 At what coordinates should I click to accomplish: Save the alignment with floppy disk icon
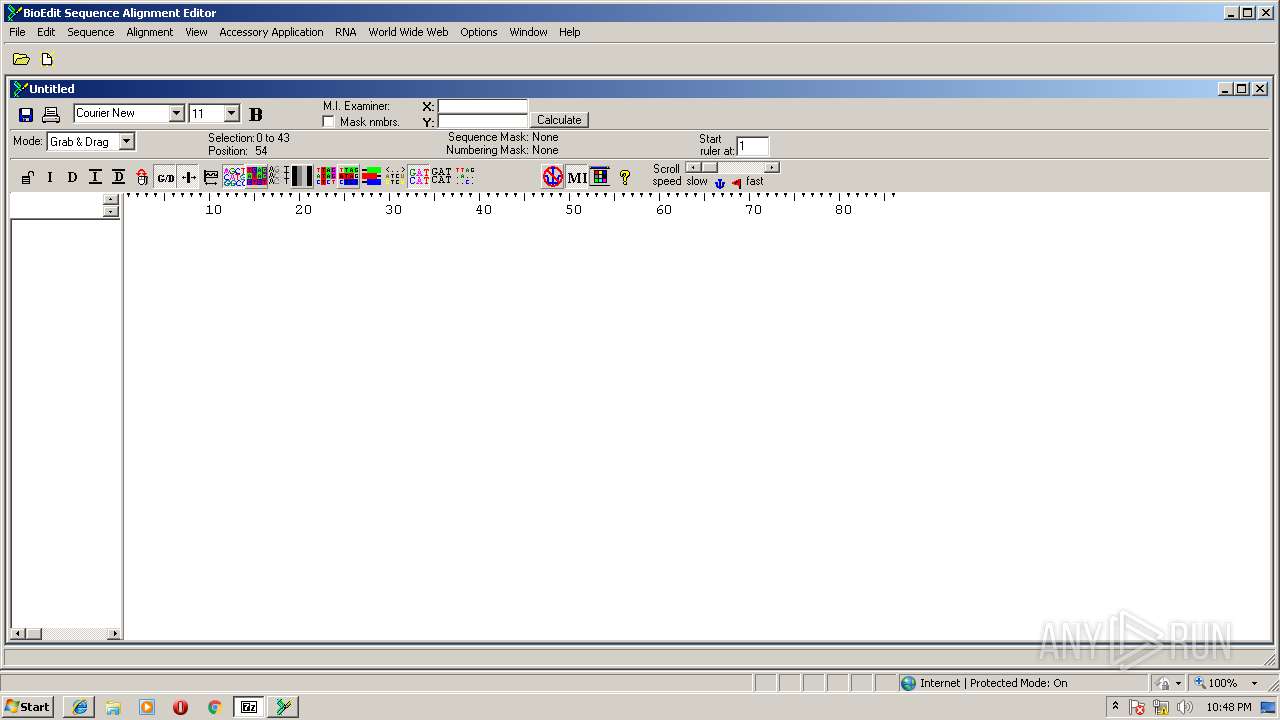[x=26, y=115]
